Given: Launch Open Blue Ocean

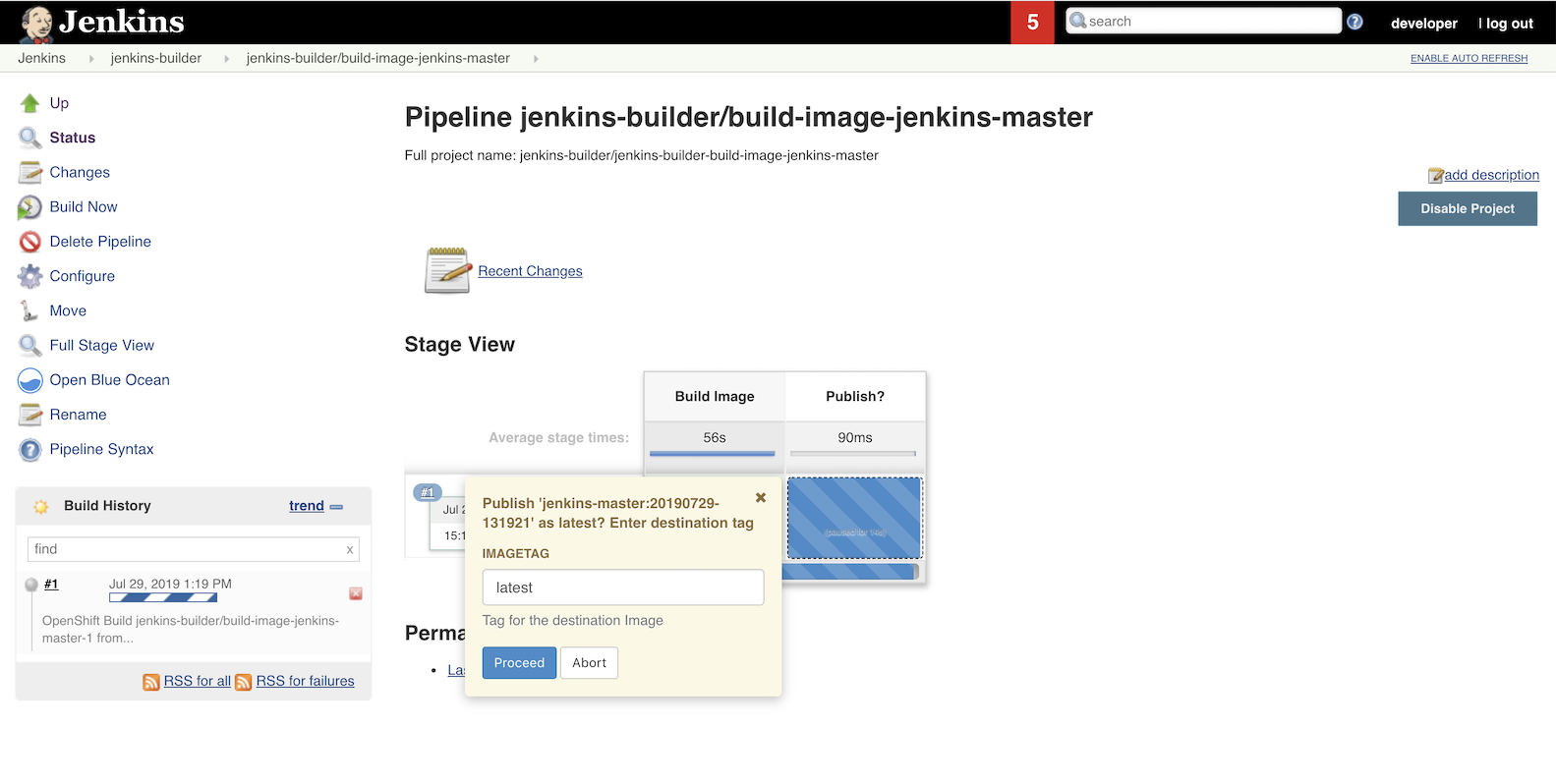Looking at the screenshot, I should pyautogui.click(x=110, y=380).
